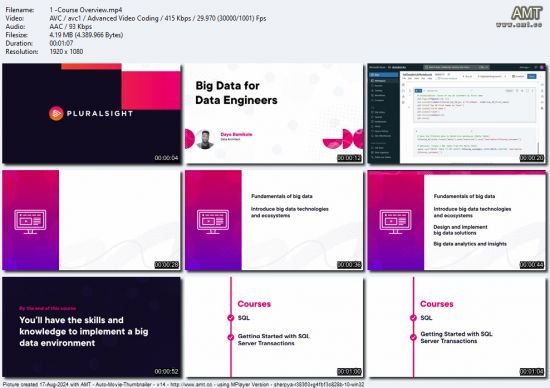The height and width of the screenshot is (388, 550).
Task: Click the 00:00:12 timestamp label
Action: (x=349, y=158)
